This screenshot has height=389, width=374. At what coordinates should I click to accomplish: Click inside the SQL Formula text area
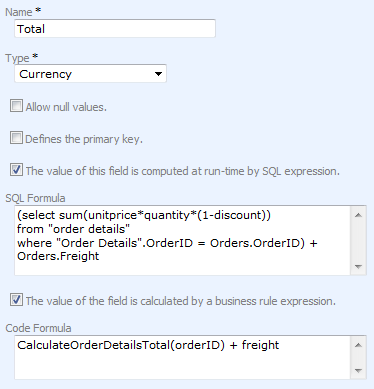pos(182,240)
